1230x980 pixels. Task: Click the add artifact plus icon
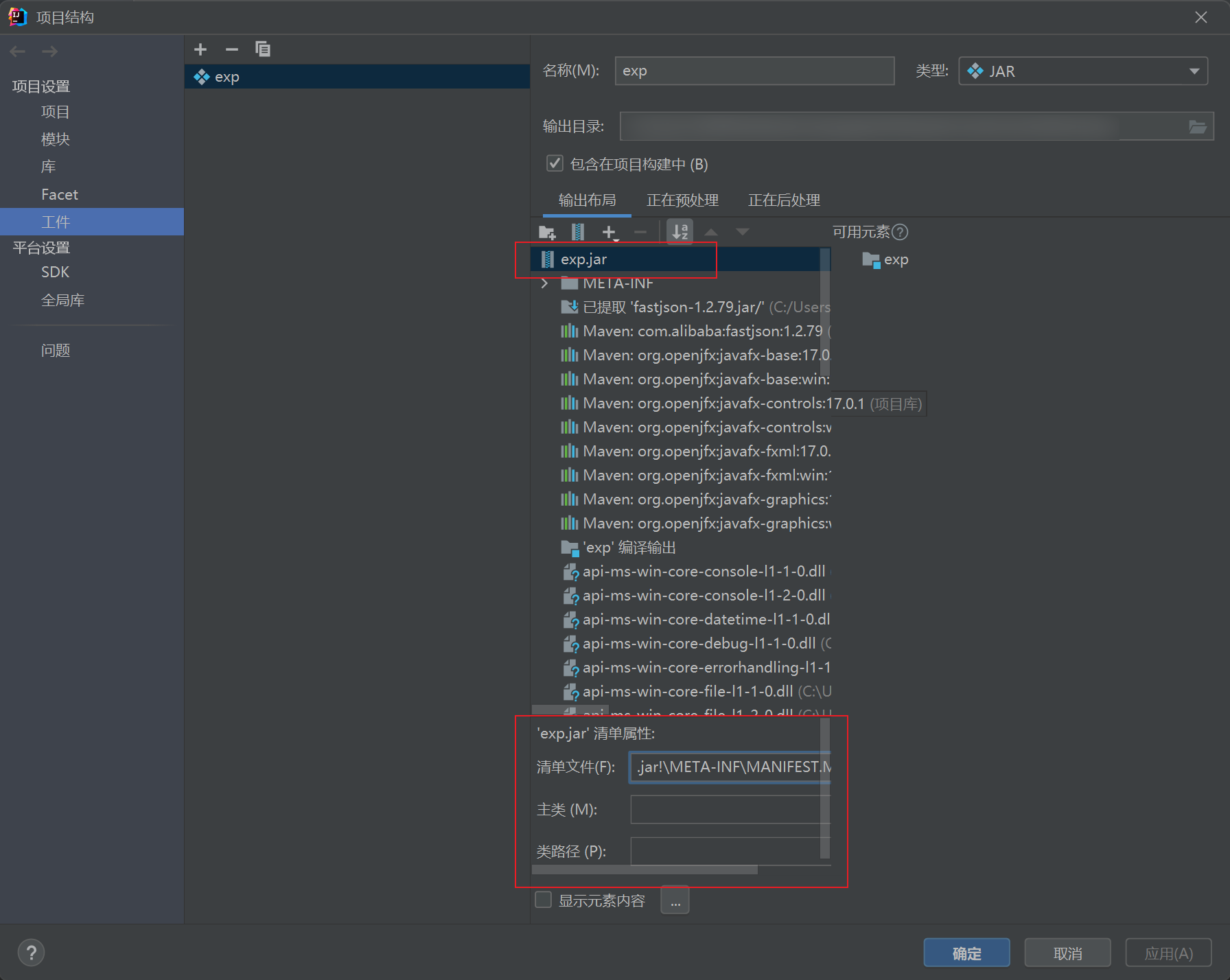[200, 49]
